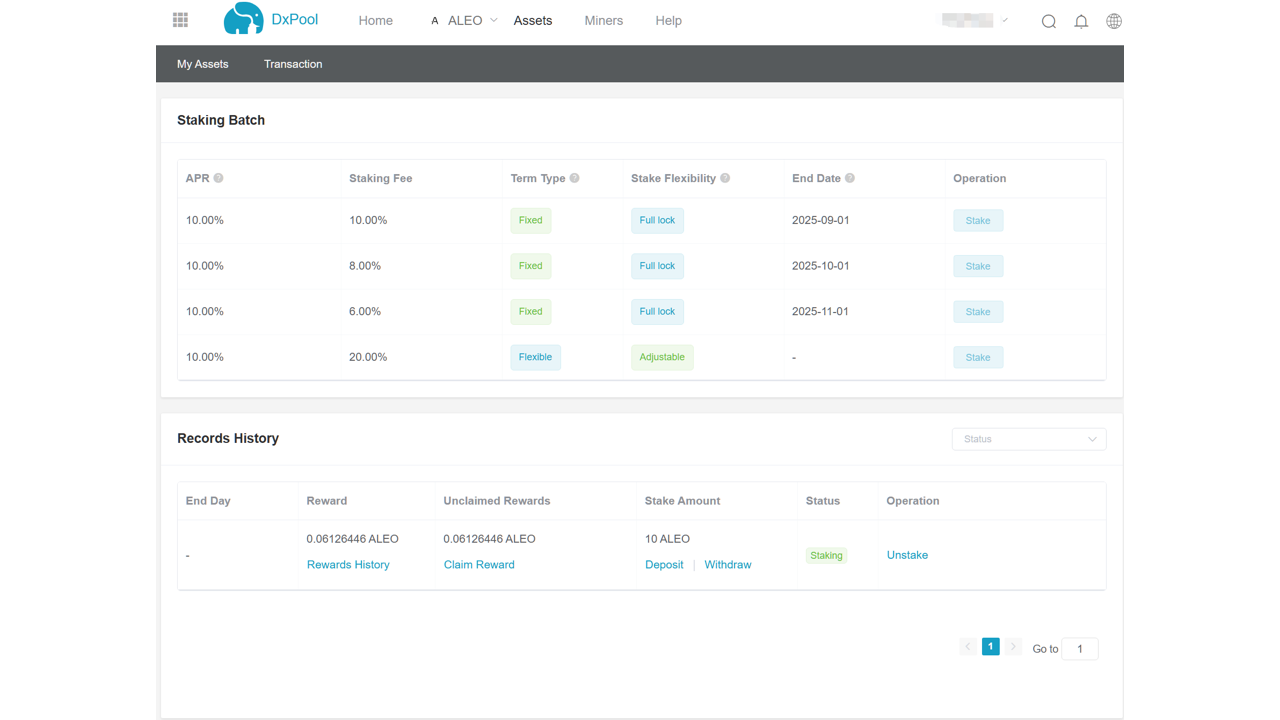Click the DxPool elephant logo

click(x=243, y=19)
